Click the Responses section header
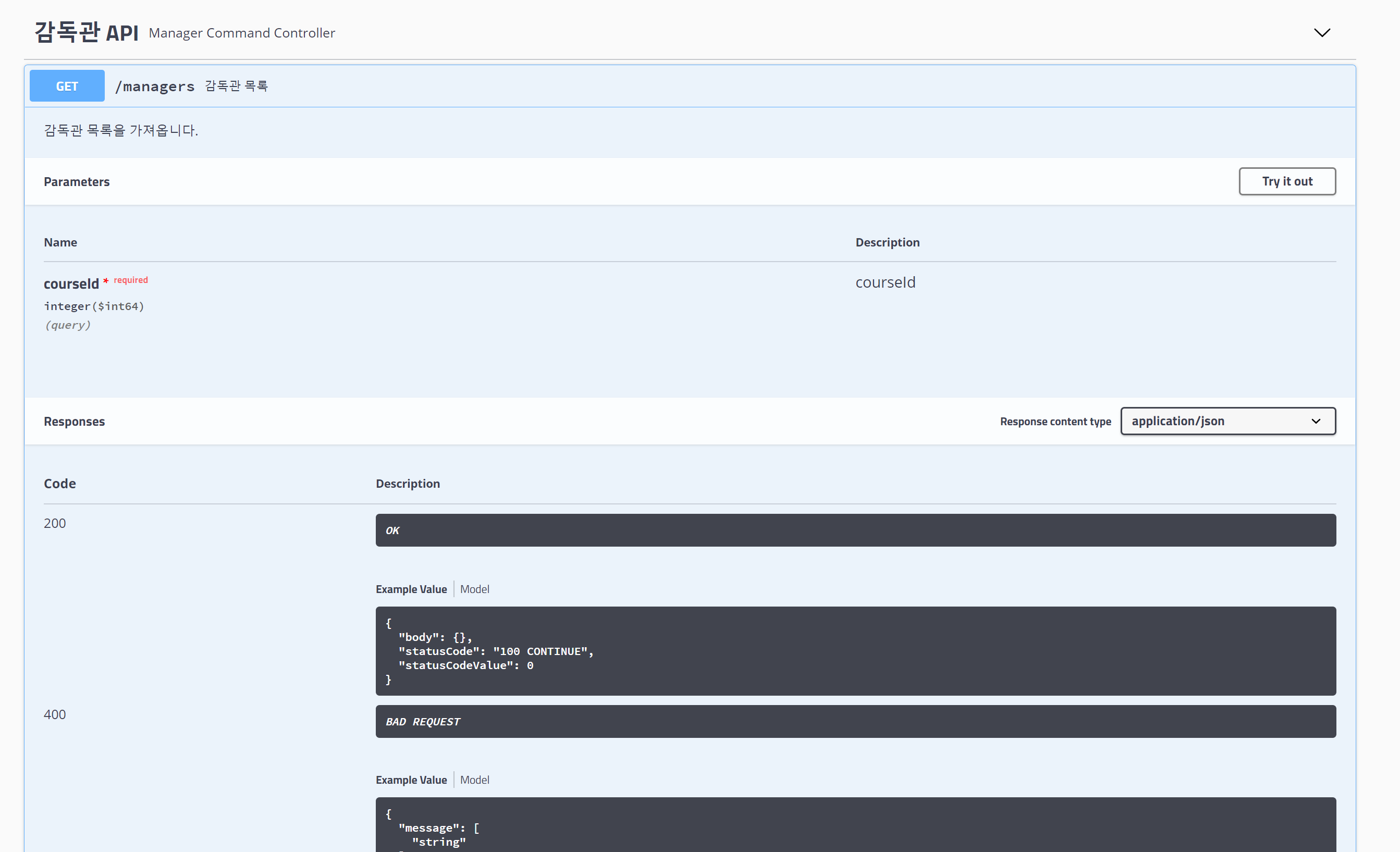The image size is (1400, 852). tap(75, 422)
